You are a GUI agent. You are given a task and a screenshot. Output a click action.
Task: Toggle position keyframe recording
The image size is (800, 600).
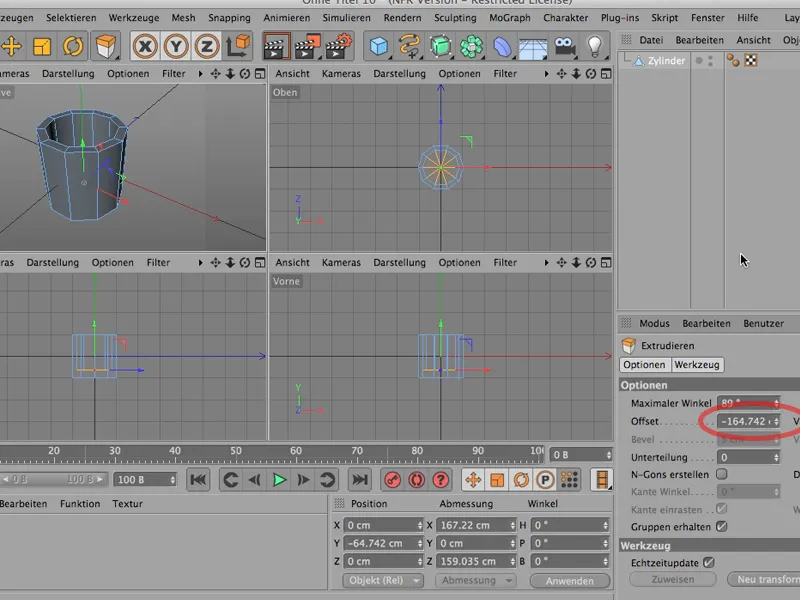(473, 480)
